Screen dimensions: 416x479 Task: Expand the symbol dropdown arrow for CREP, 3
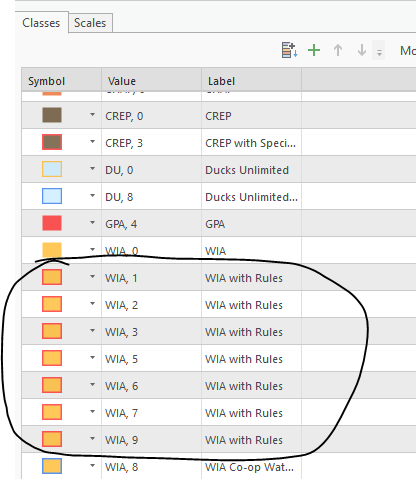pyautogui.click(x=92, y=142)
